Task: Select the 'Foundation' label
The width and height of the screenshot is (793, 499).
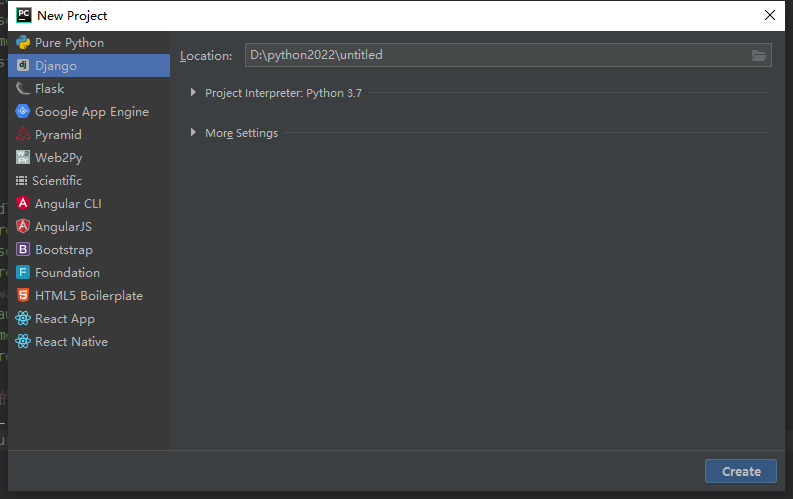Action: (x=67, y=273)
